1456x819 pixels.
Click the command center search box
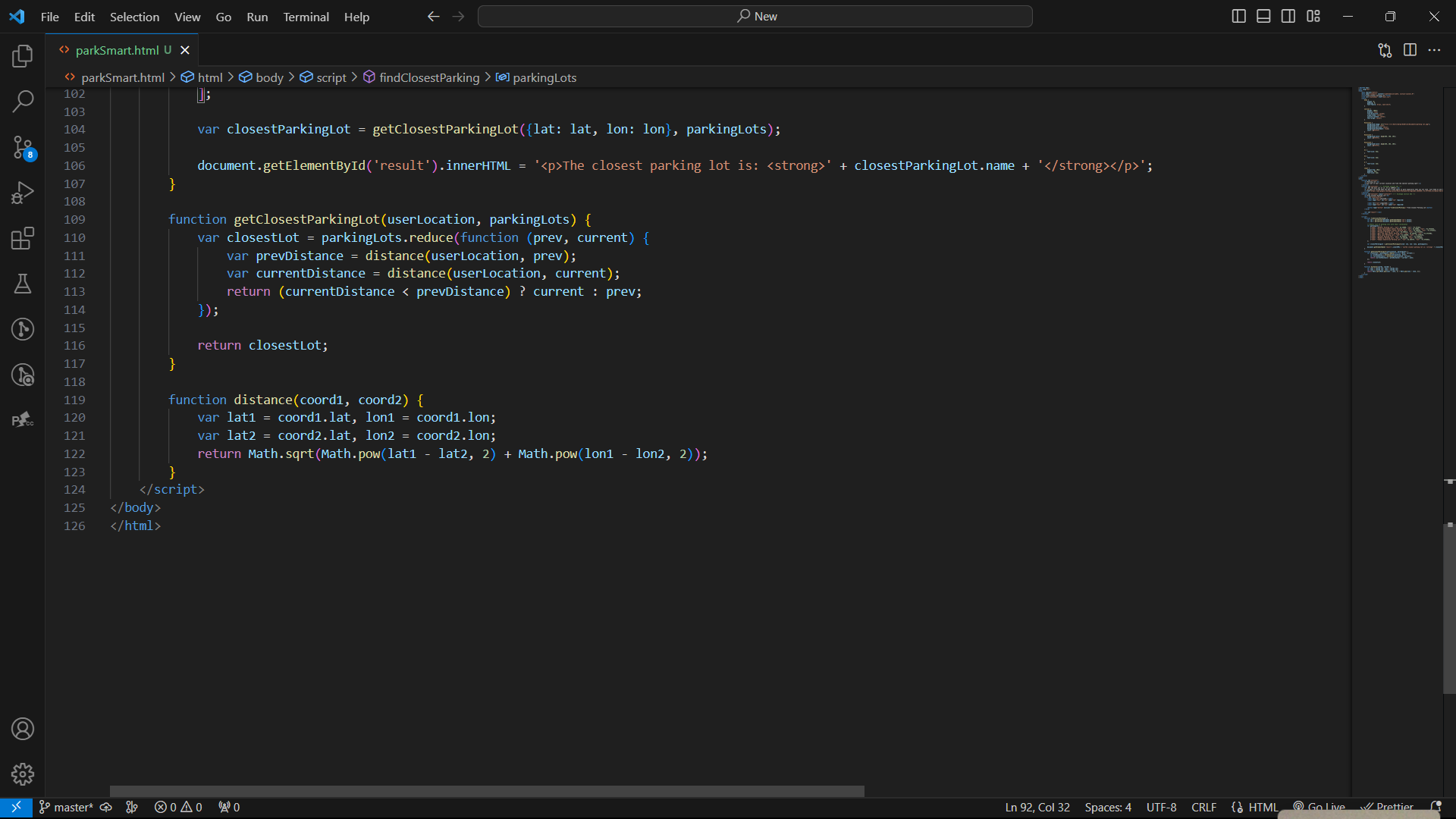click(x=755, y=16)
